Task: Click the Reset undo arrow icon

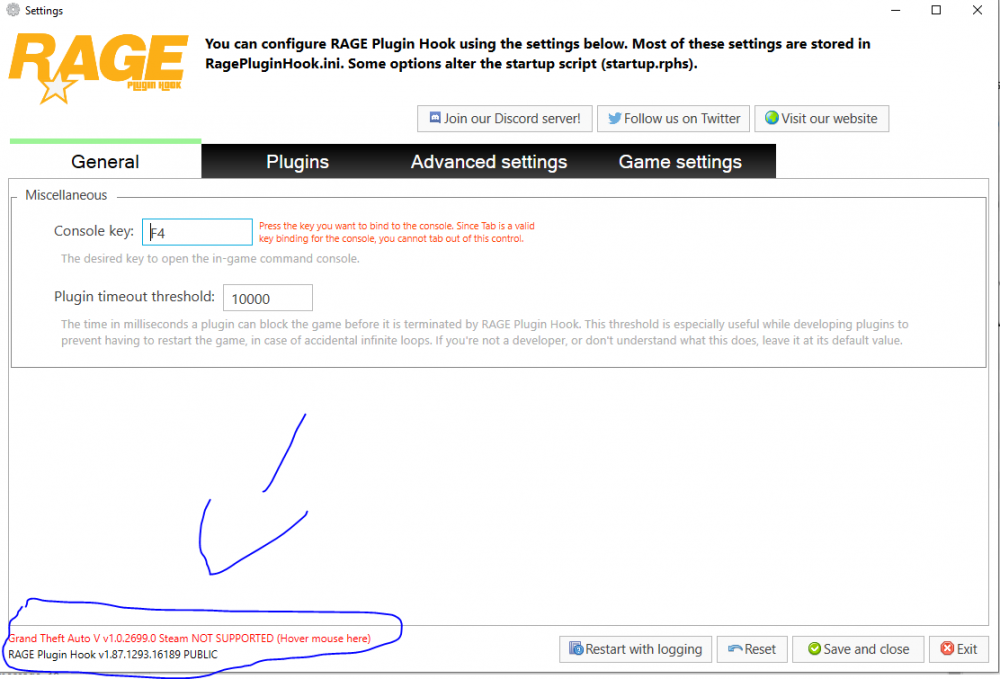Action: 735,649
